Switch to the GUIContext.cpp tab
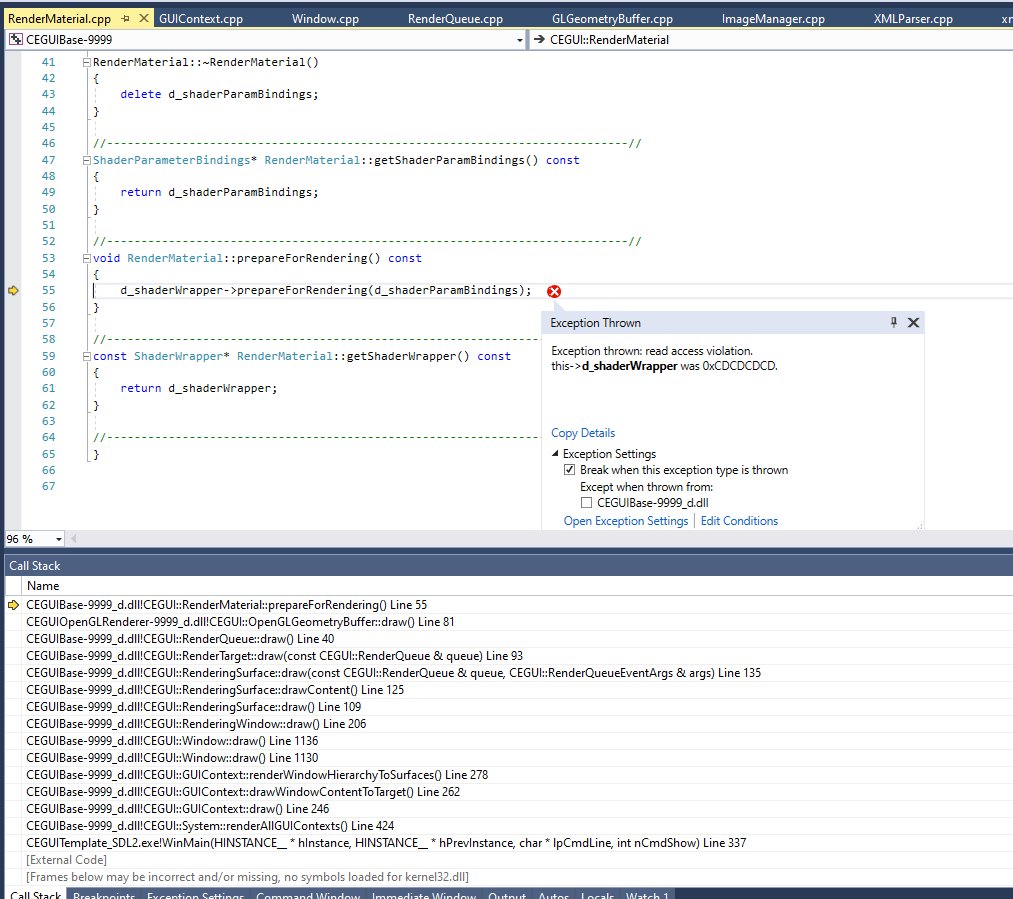The width and height of the screenshot is (1013, 899). [201, 19]
